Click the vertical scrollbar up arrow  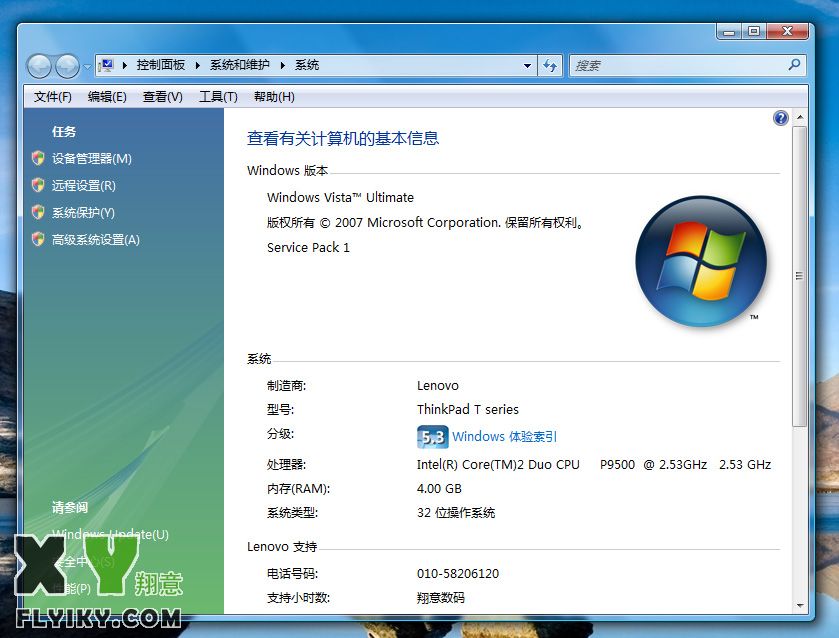[x=800, y=117]
